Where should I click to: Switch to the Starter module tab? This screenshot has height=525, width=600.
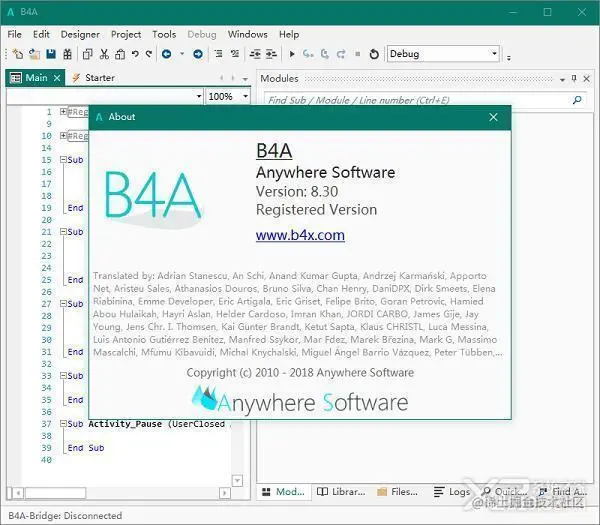[x=94, y=78]
